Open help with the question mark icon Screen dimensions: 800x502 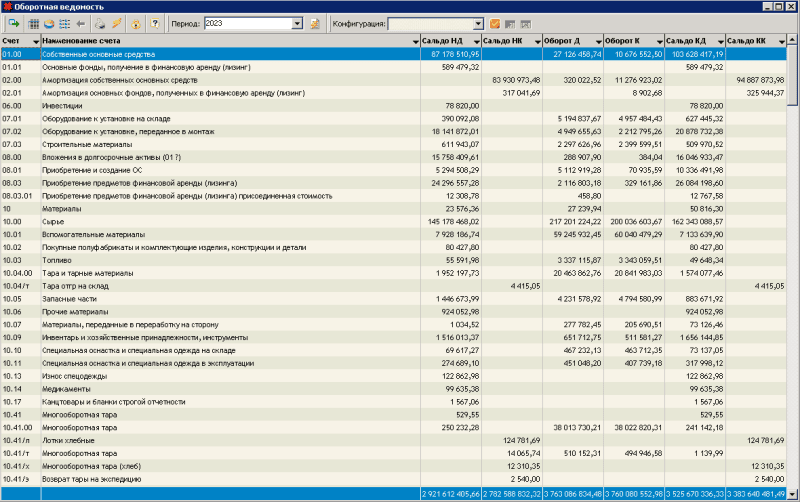pyautogui.click(x=154, y=22)
